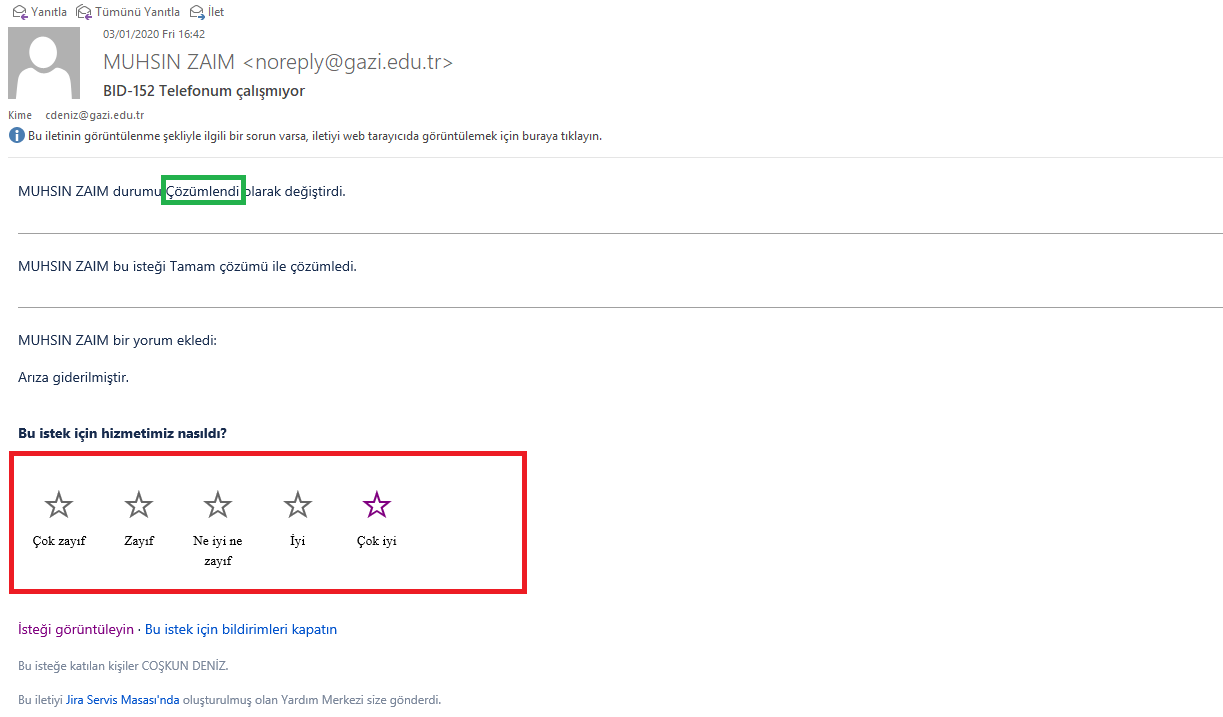
Task: Rate service with the Çok zayıf star
Action: (59, 505)
